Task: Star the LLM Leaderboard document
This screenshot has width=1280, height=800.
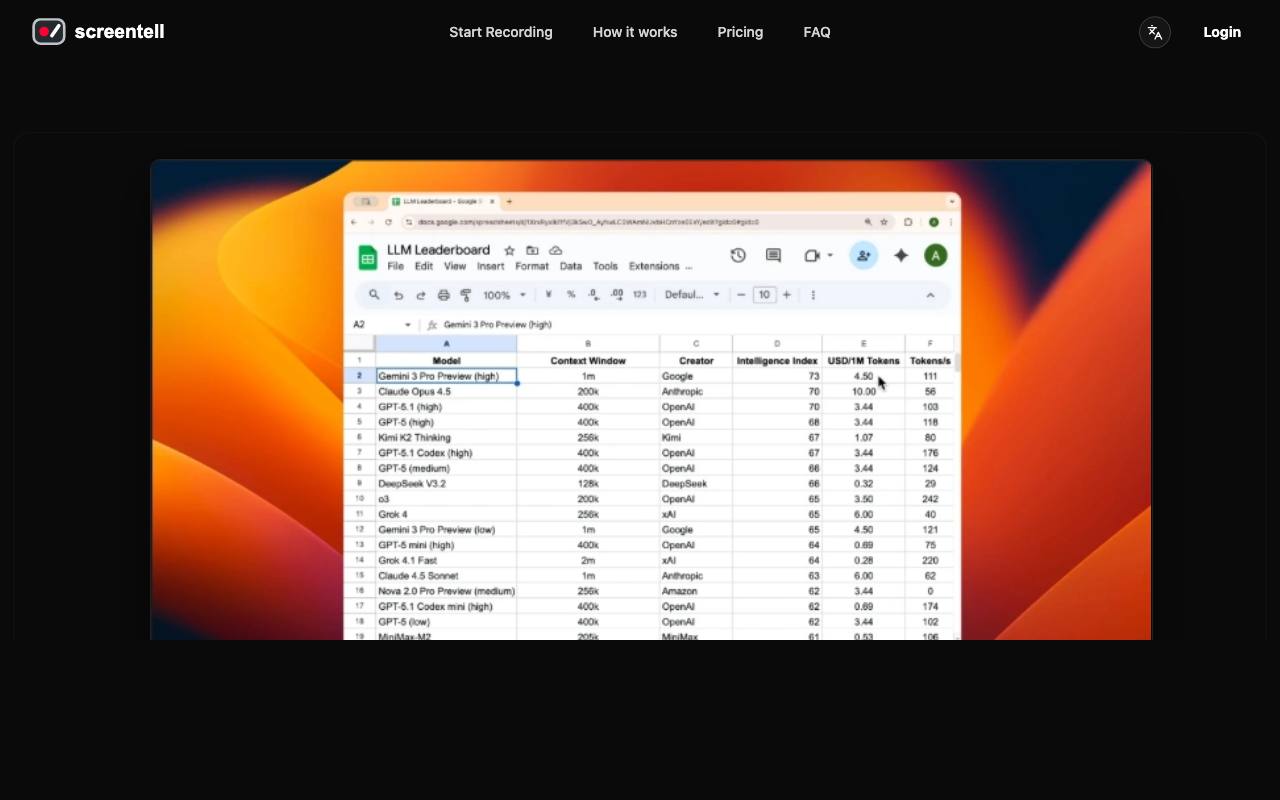Action: click(x=510, y=250)
